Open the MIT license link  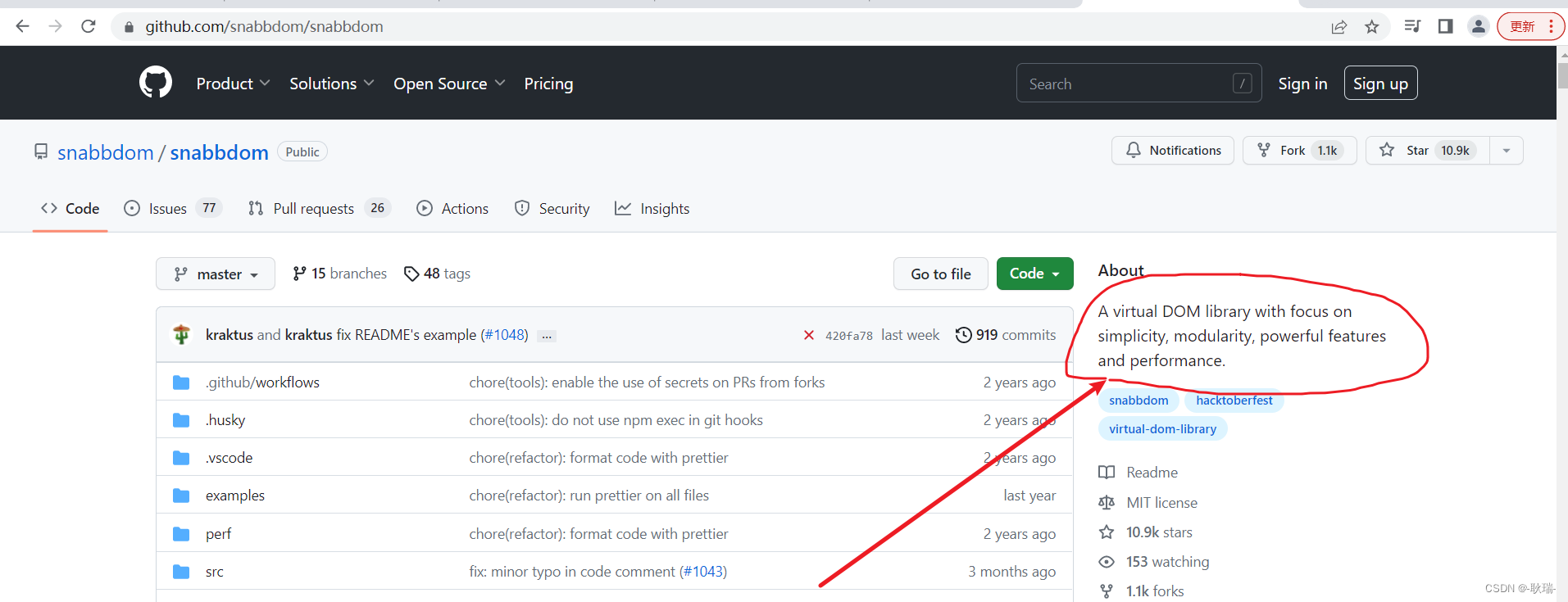coord(1148,503)
